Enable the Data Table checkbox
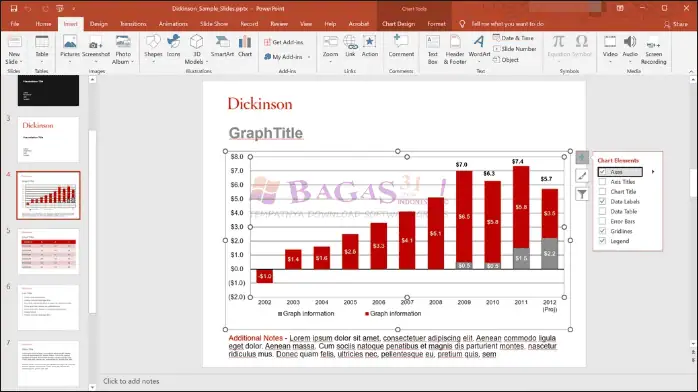Image resolution: width=698 pixels, height=392 pixels. [602, 211]
